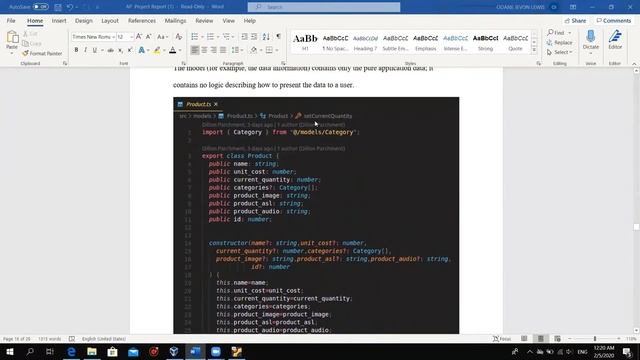
Task: Open the Select dropdown in Editing
Action: click(x=559, y=52)
